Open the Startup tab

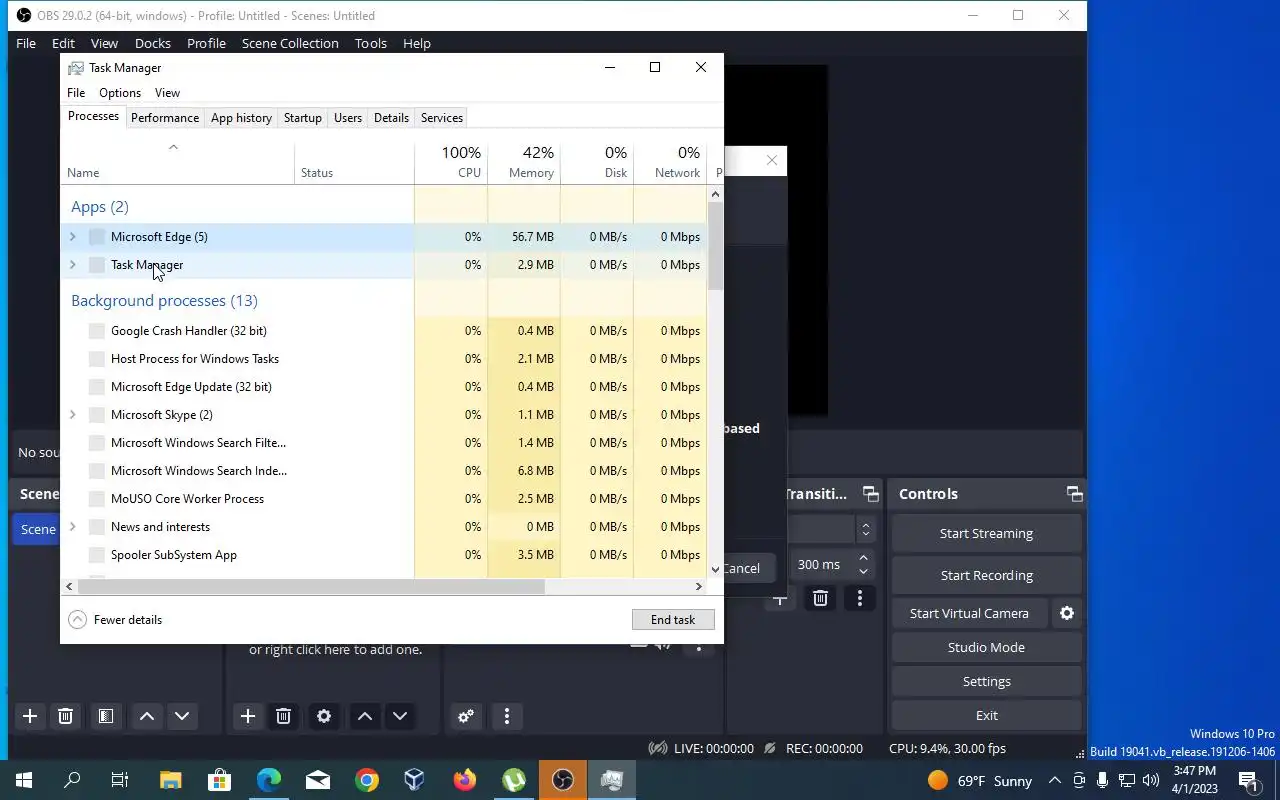[303, 118]
